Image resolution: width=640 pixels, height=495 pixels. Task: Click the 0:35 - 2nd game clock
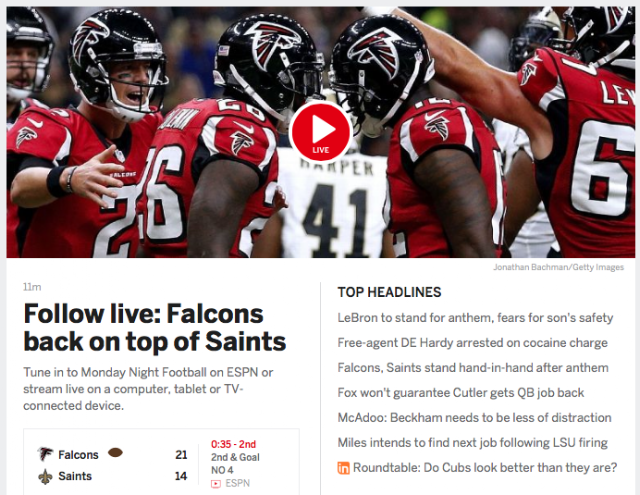pos(233,444)
